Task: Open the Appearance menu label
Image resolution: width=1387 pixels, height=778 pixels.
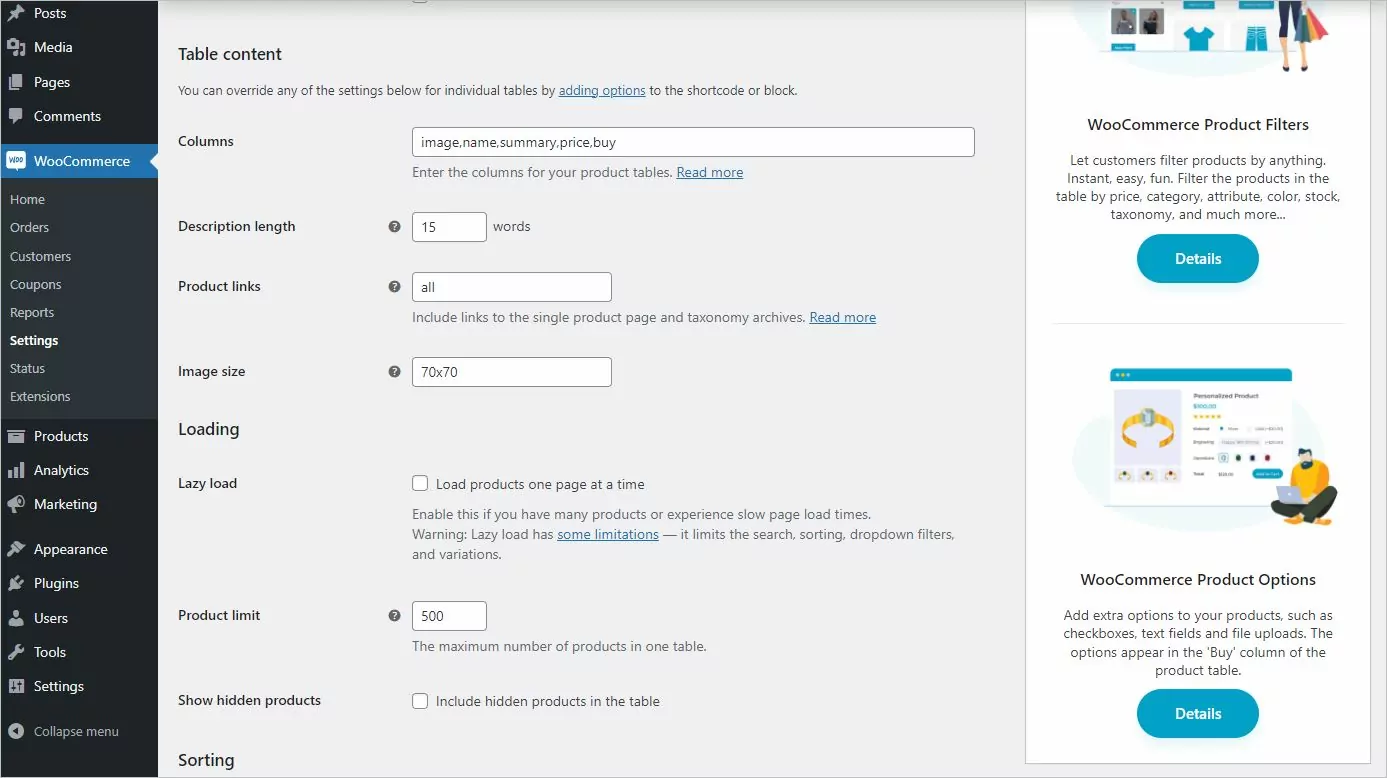Action: click(x=70, y=549)
